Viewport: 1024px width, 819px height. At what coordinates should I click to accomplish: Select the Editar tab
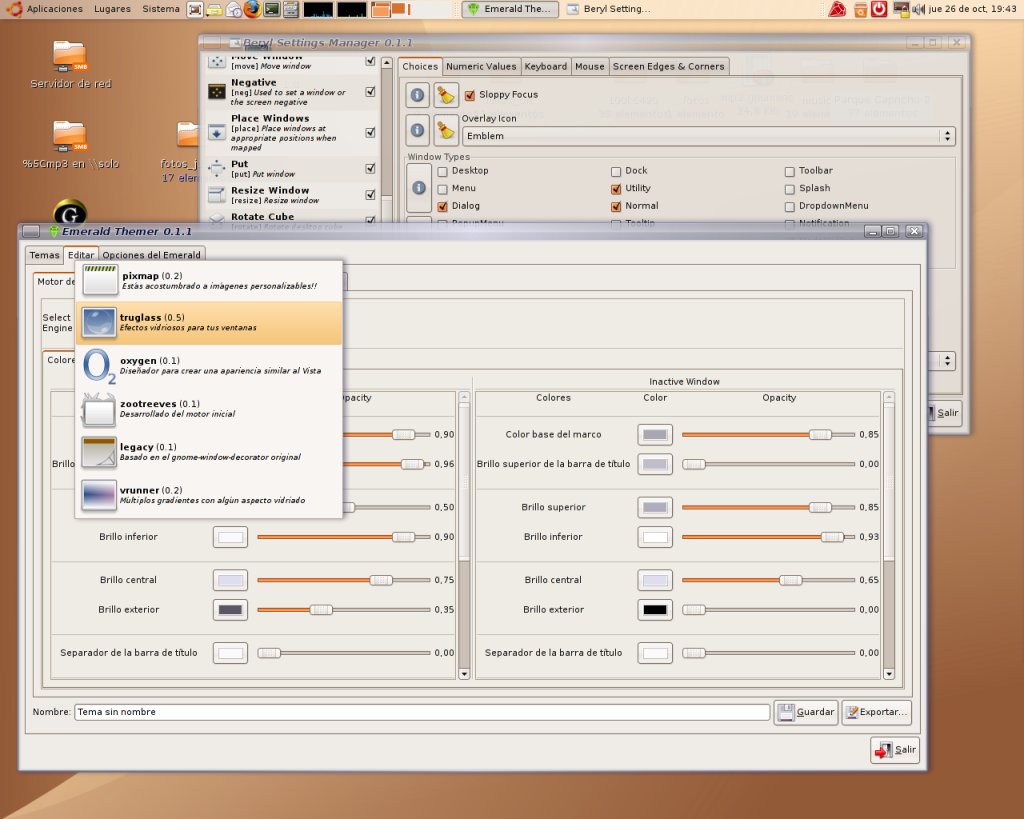pos(81,255)
